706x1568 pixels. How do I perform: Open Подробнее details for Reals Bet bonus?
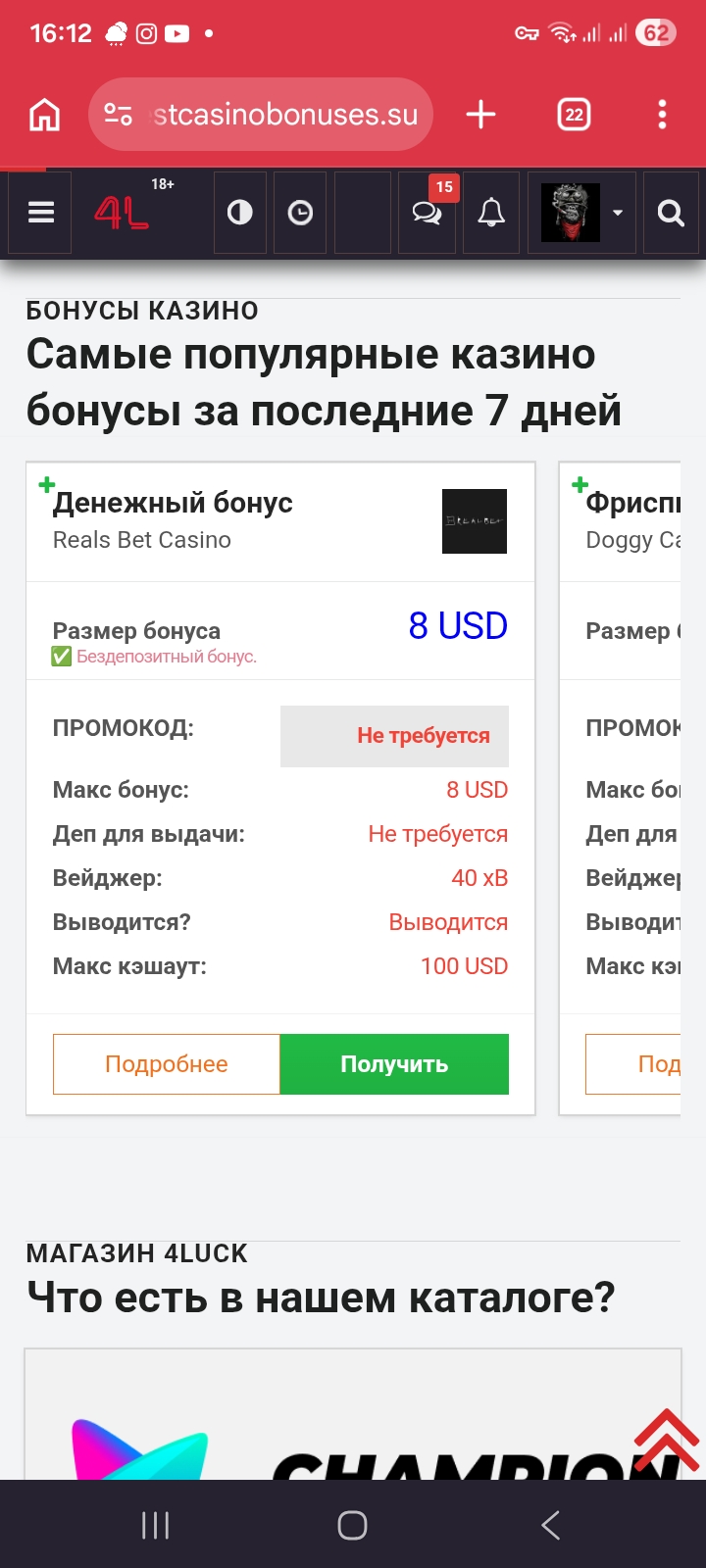[x=167, y=1064]
